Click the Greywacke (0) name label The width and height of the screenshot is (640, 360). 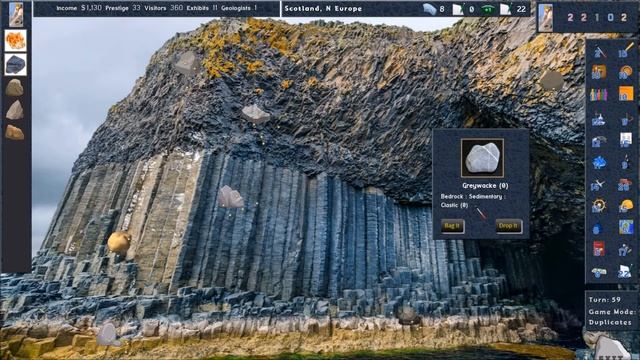[485, 186]
